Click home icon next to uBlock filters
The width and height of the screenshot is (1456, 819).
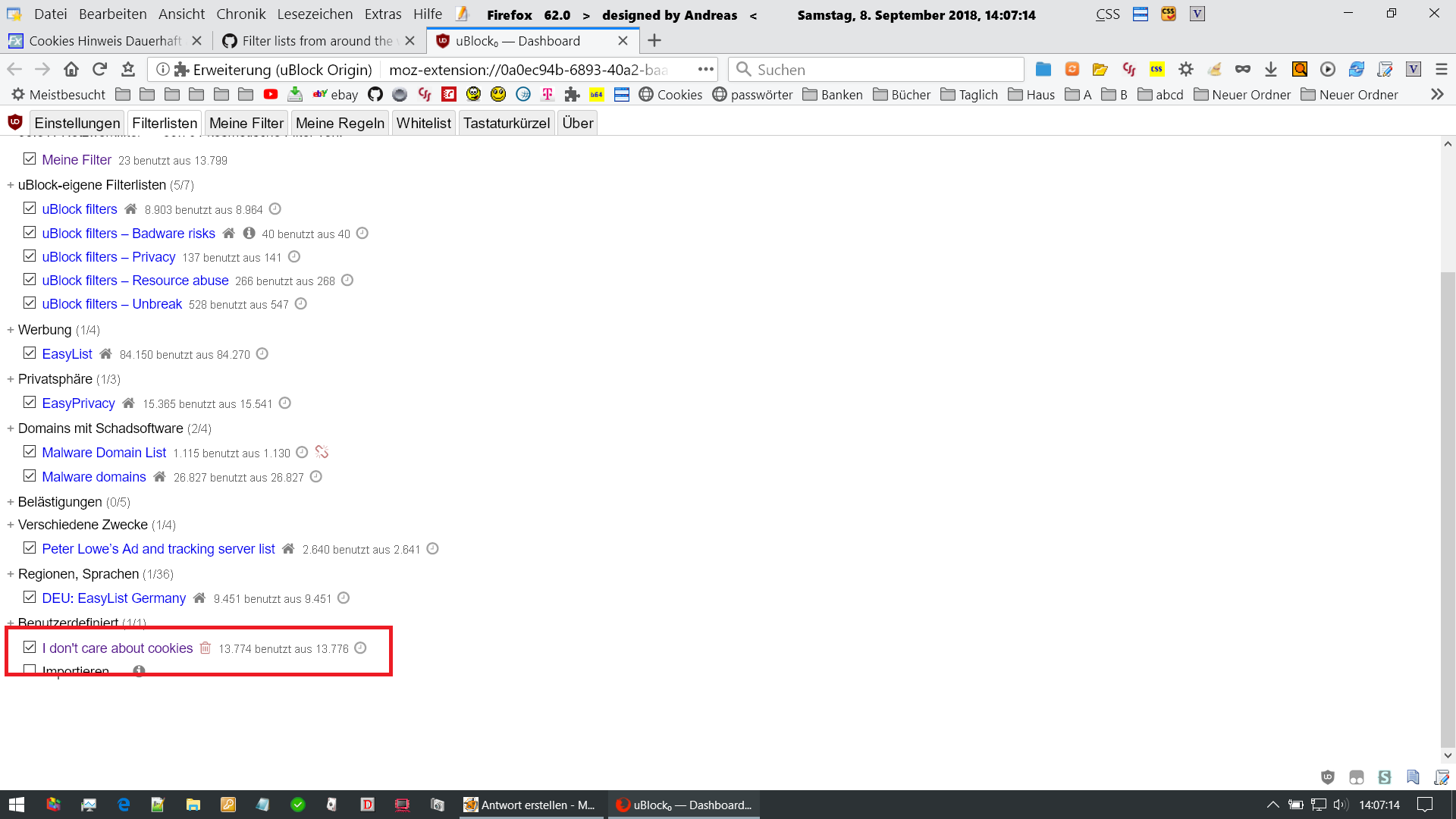coord(130,209)
